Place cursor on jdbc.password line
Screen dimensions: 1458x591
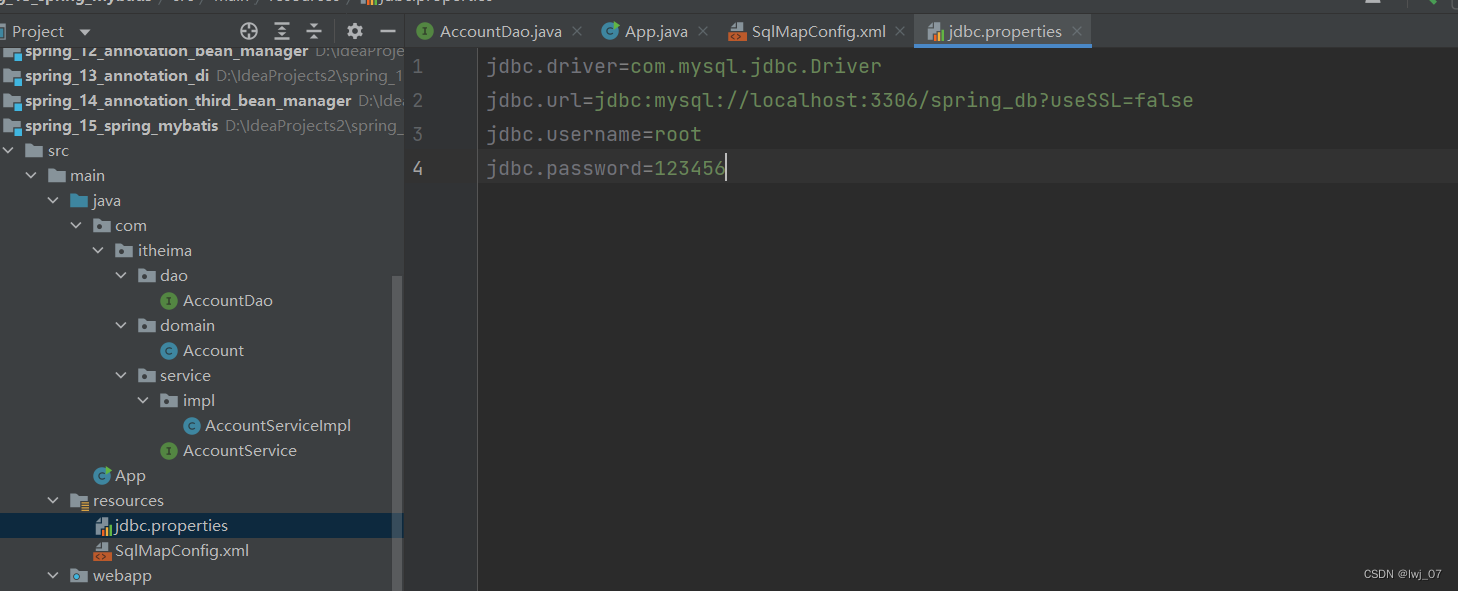pyautogui.click(x=606, y=168)
